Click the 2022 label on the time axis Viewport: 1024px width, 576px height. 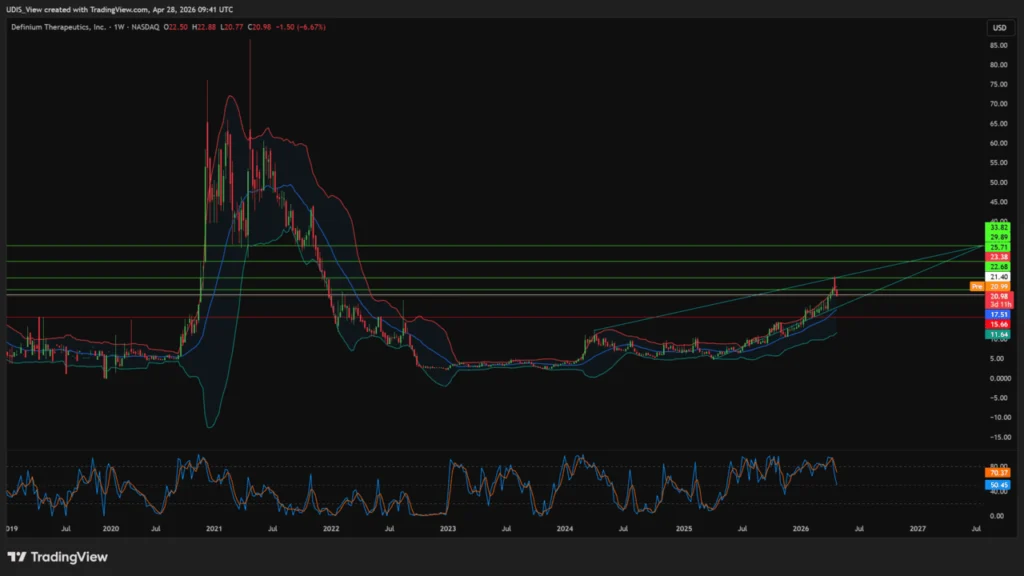click(x=331, y=529)
